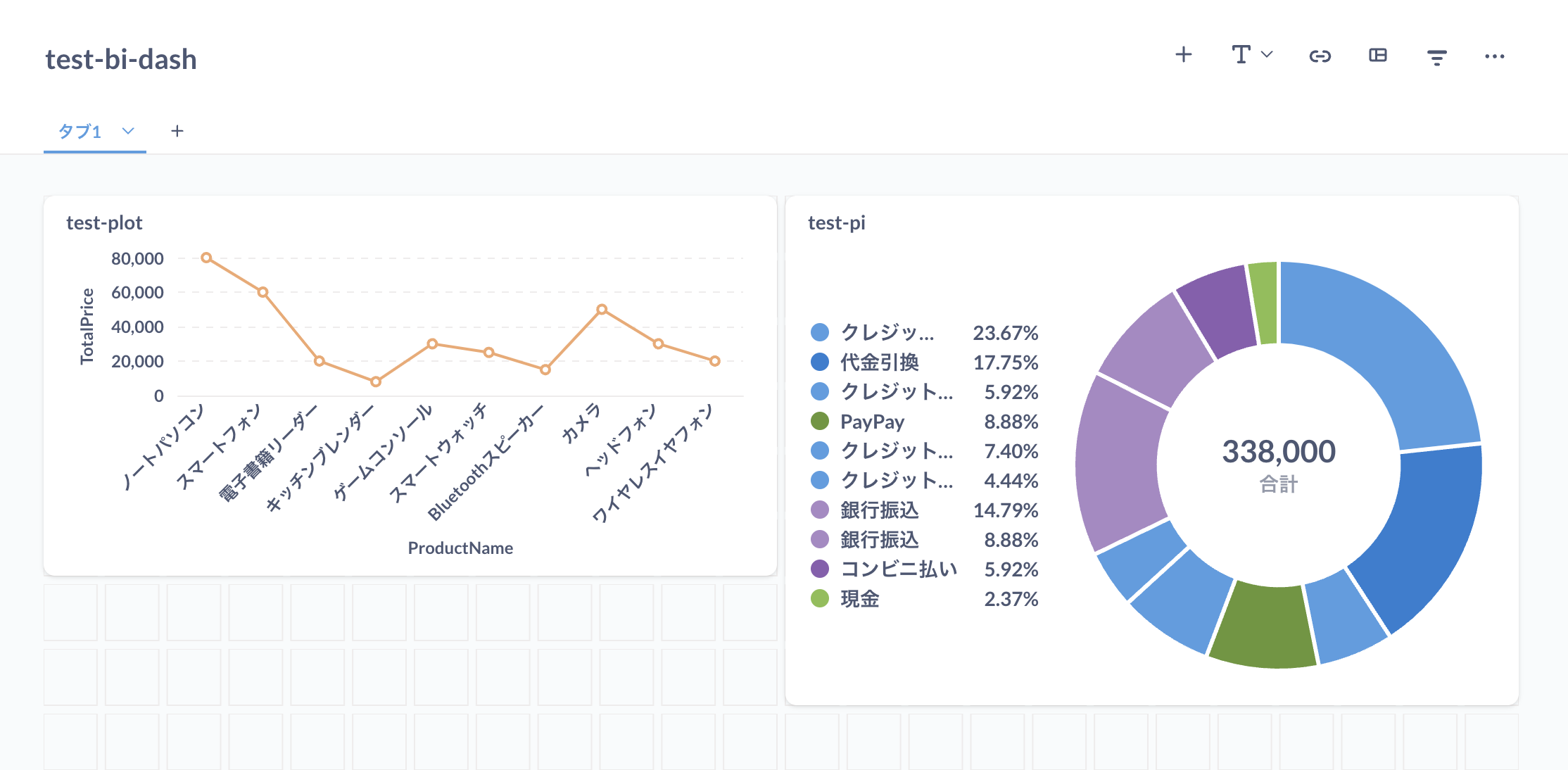Expand the text tool dropdown arrow
The image size is (1568, 770).
[x=1266, y=54]
